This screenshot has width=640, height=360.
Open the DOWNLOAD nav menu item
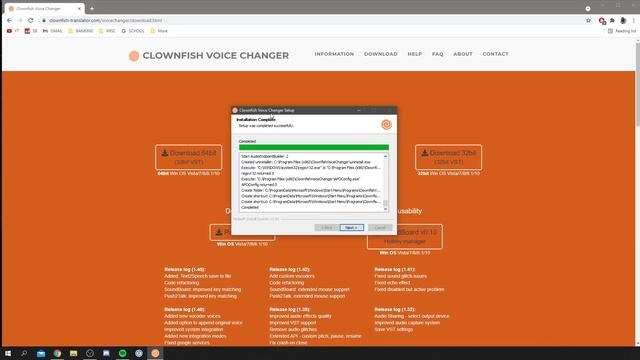point(380,54)
